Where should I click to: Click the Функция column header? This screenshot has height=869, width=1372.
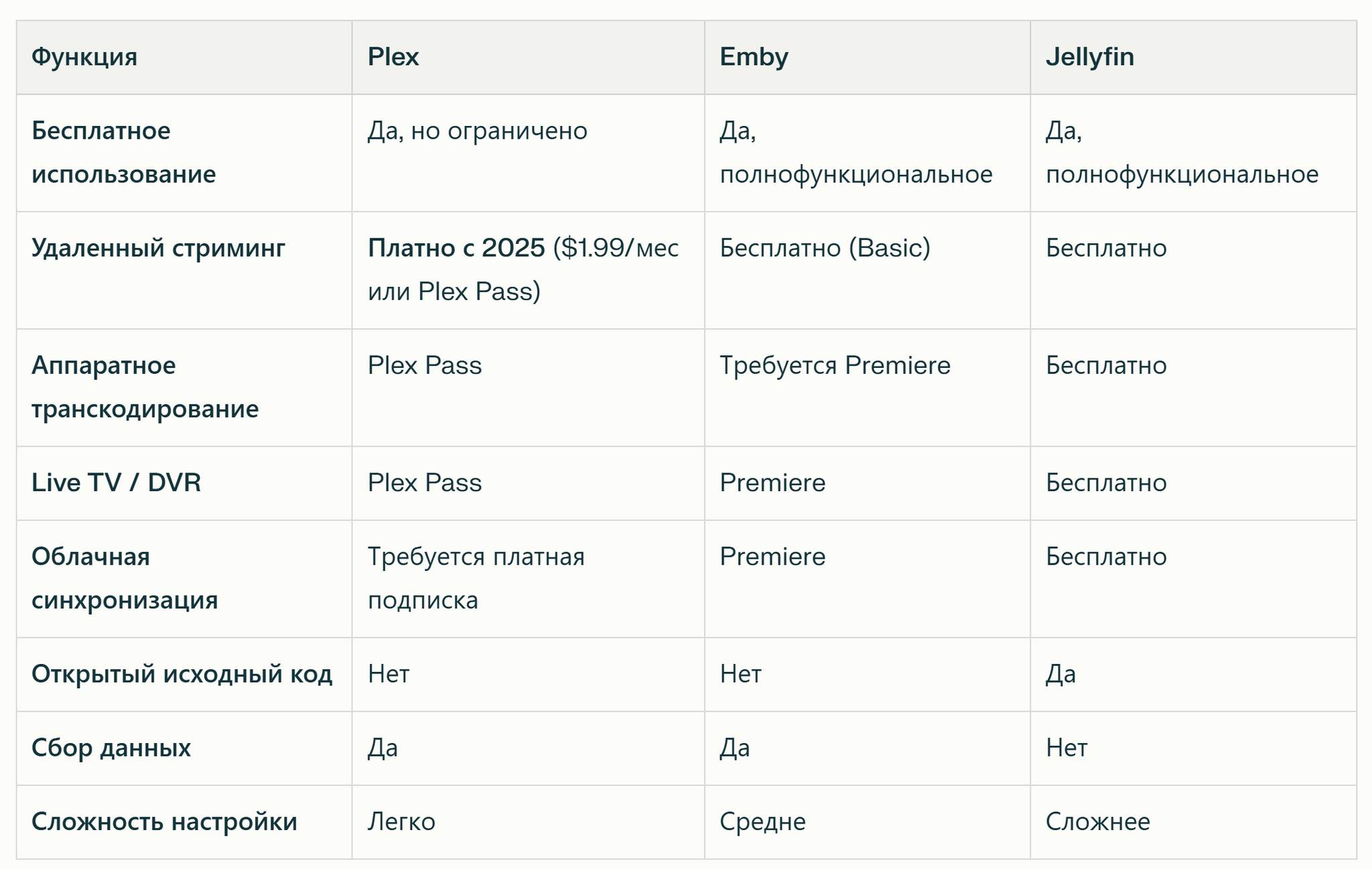click(84, 57)
